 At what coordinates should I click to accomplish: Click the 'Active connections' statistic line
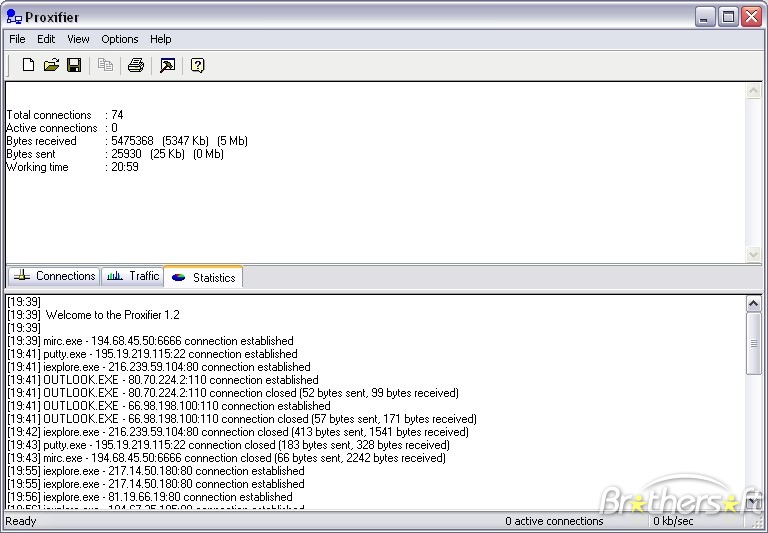click(x=62, y=128)
